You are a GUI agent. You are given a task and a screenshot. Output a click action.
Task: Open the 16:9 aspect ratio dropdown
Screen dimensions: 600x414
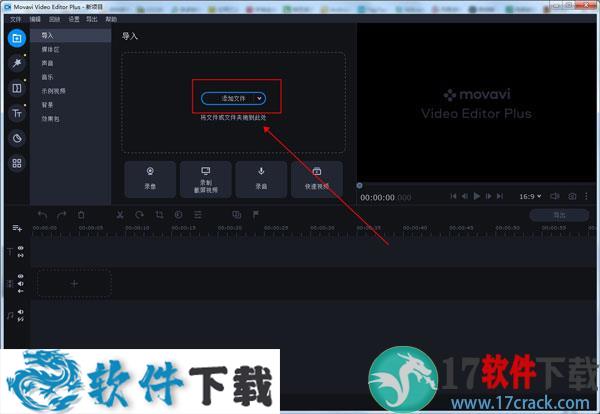(x=530, y=196)
